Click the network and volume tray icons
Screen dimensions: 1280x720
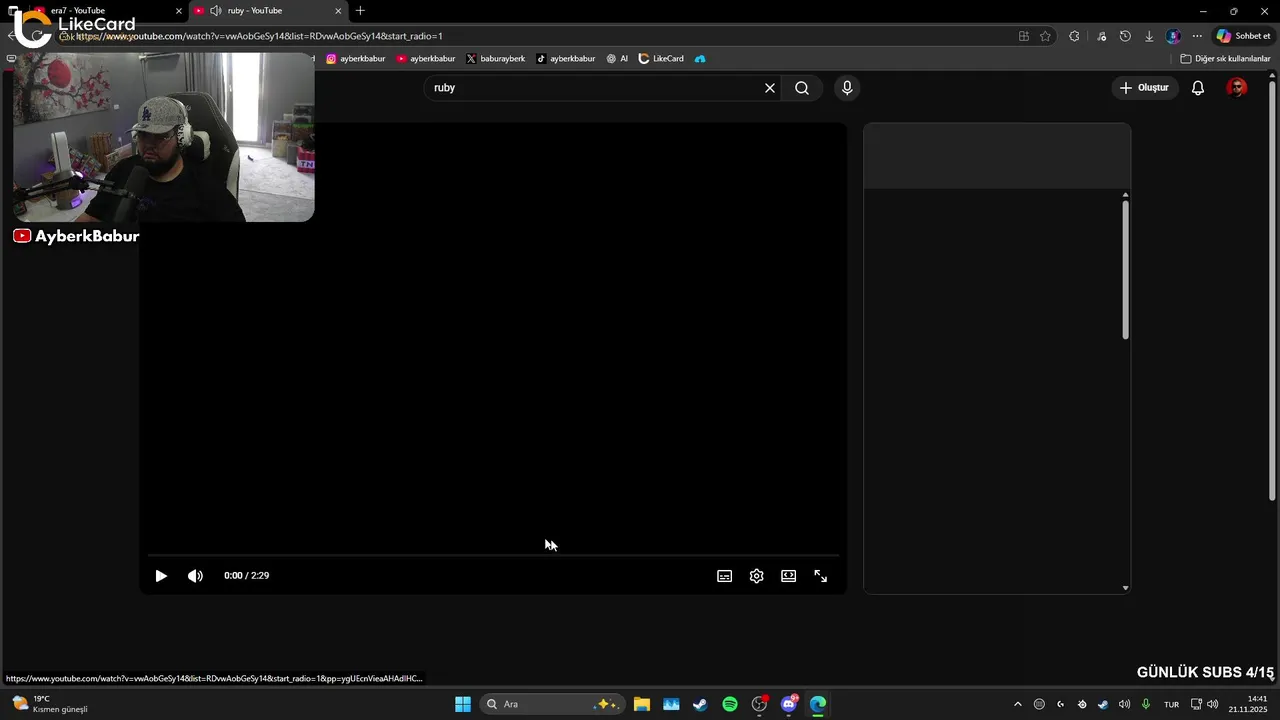pos(1204,704)
